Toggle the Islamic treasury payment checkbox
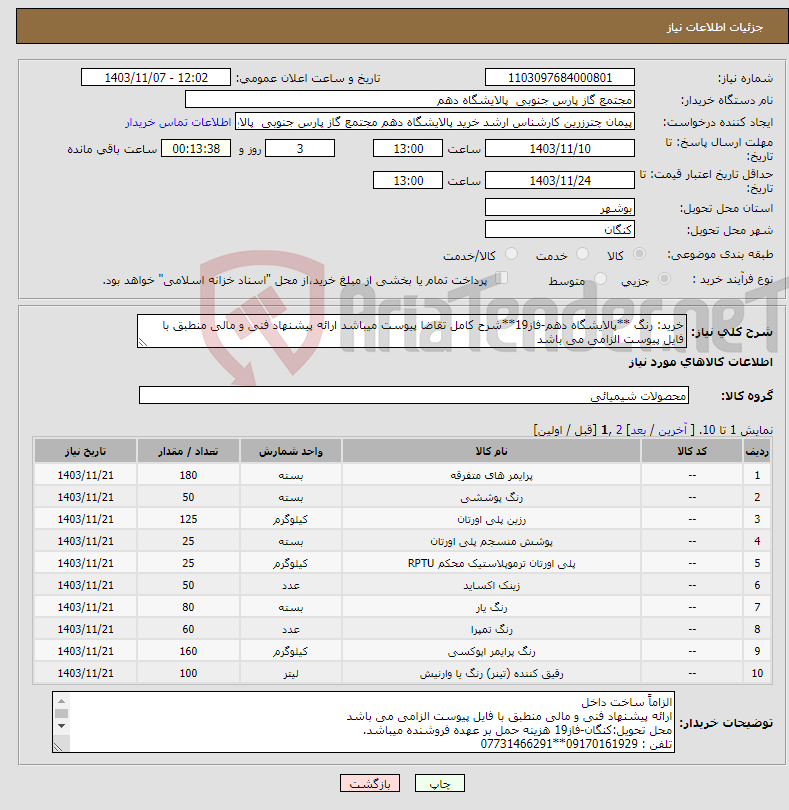789x810 pixels. coord(501,278)
